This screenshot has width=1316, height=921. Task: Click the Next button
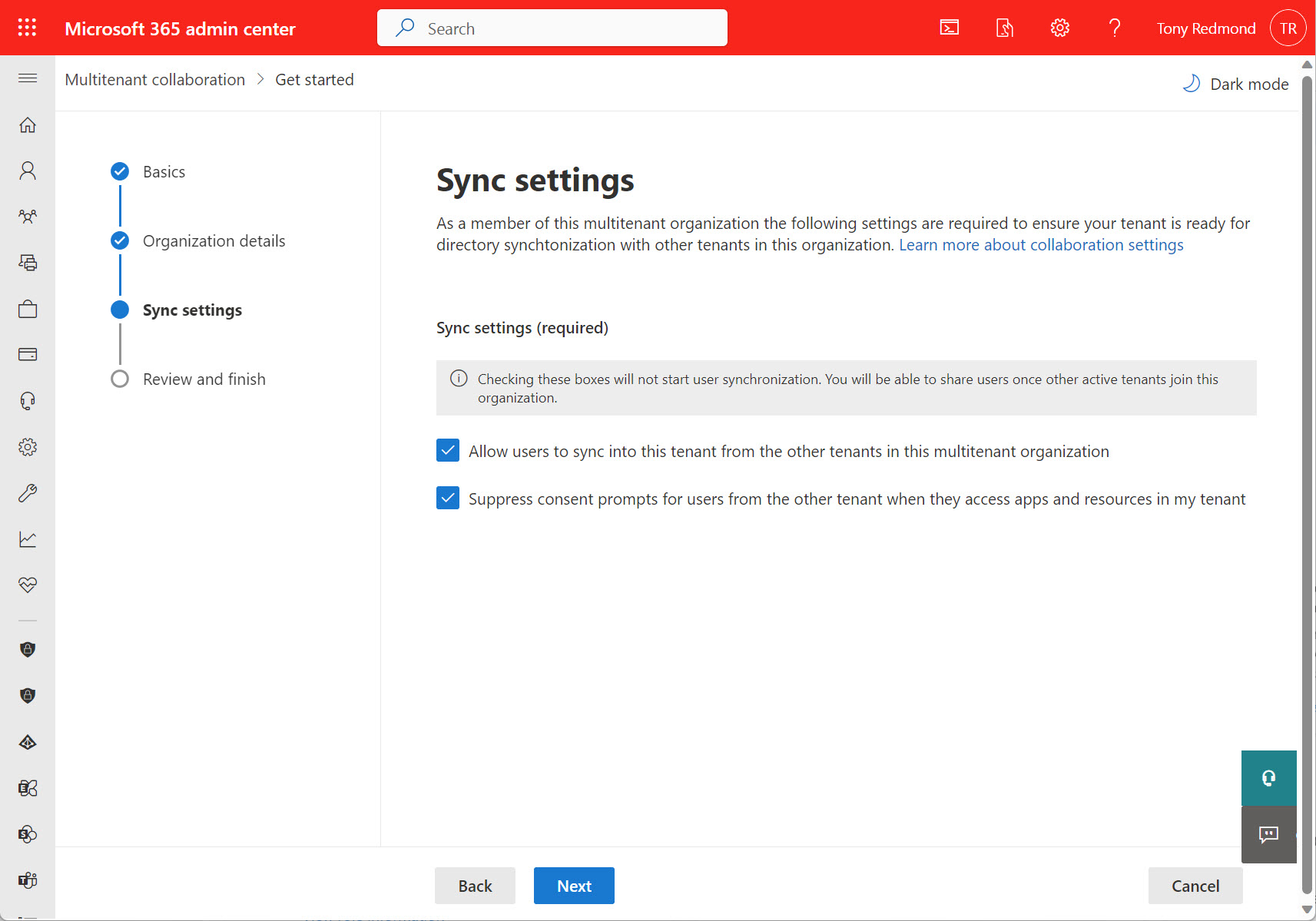coord(574,886)
